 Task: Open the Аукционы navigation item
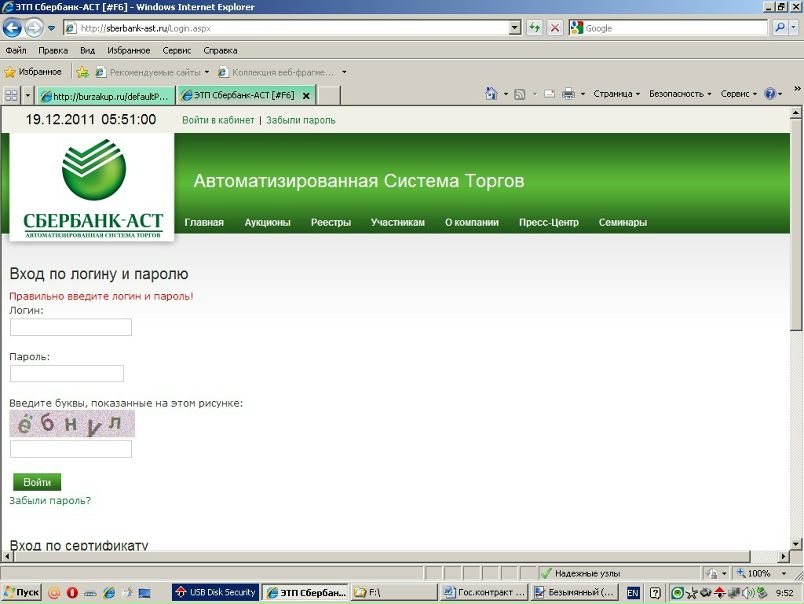click(x=267, y=222)
